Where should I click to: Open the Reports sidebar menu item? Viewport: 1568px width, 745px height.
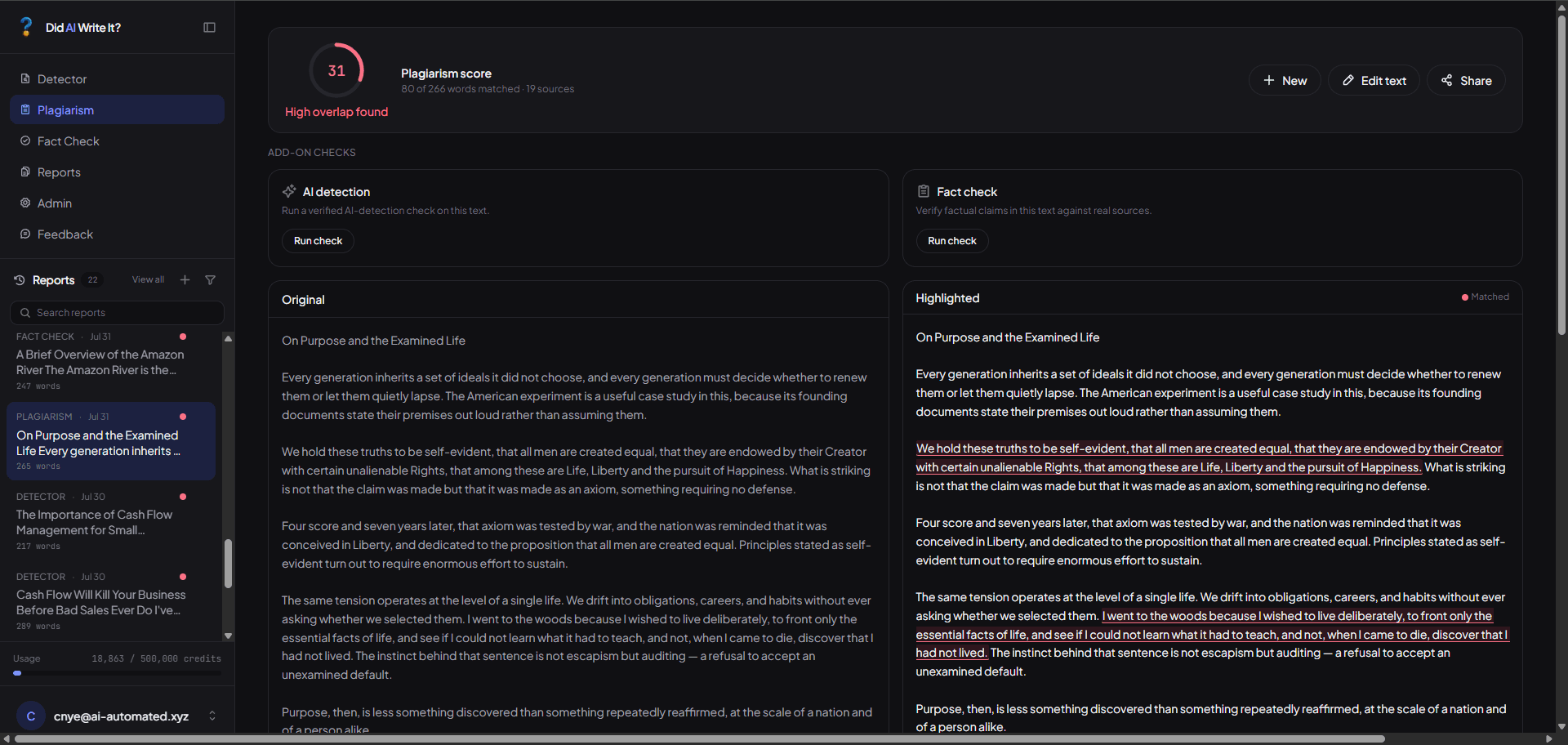[x=117, y=172]
